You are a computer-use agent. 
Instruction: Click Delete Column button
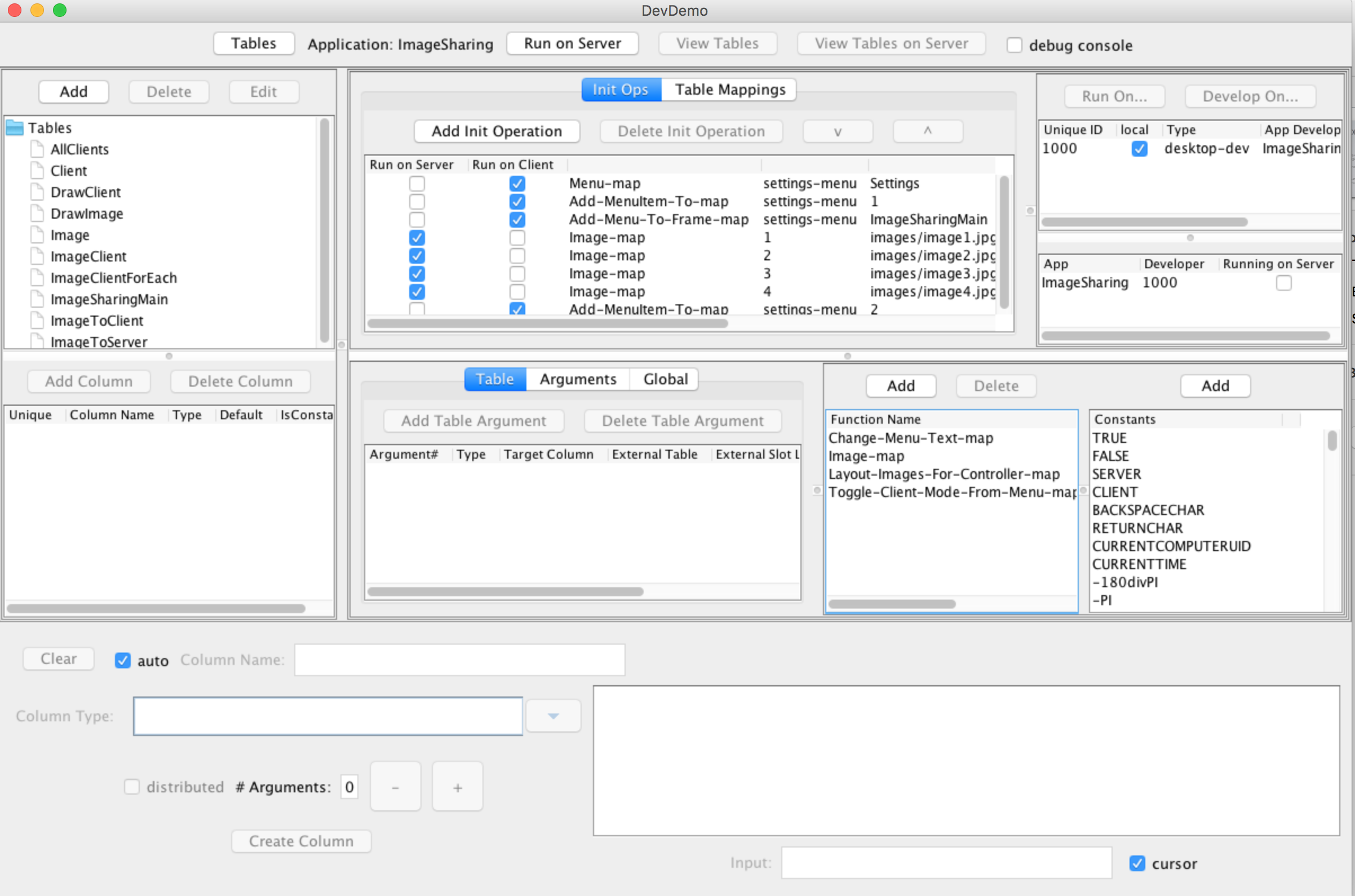[241, 382]
